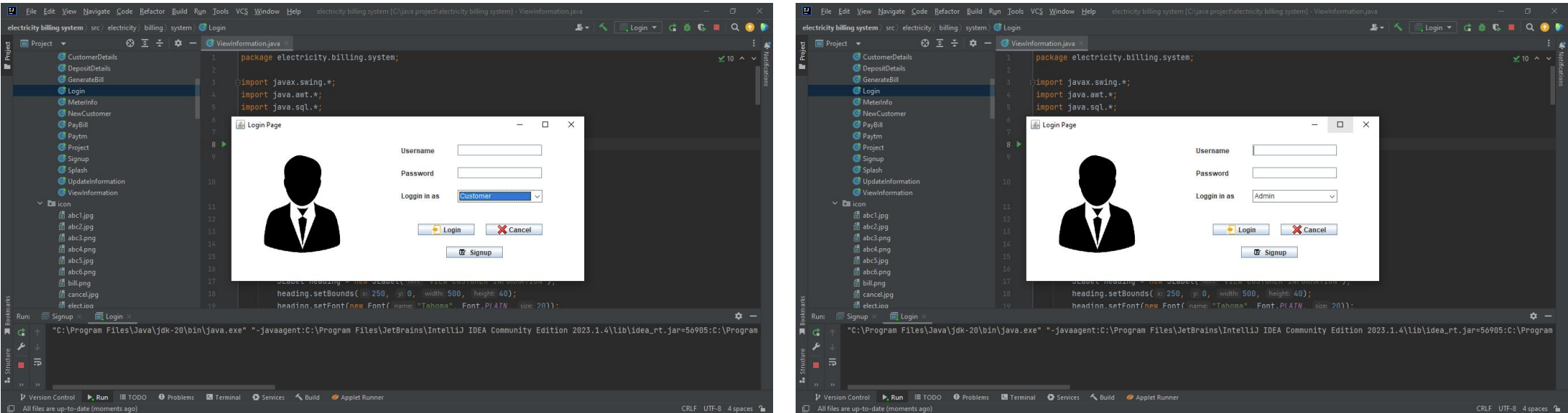Collapse the icon folder in left Project tree
Viewport: 1568px width, 413px height.
point(41,204)
